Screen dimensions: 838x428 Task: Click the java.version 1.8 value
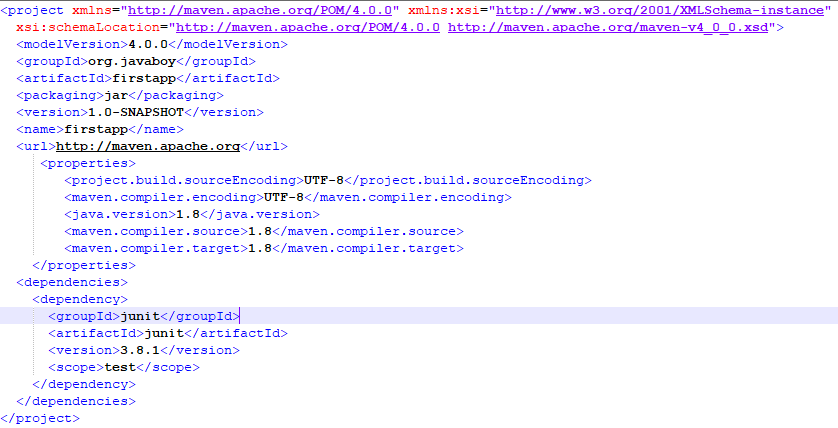click(188, 214)
